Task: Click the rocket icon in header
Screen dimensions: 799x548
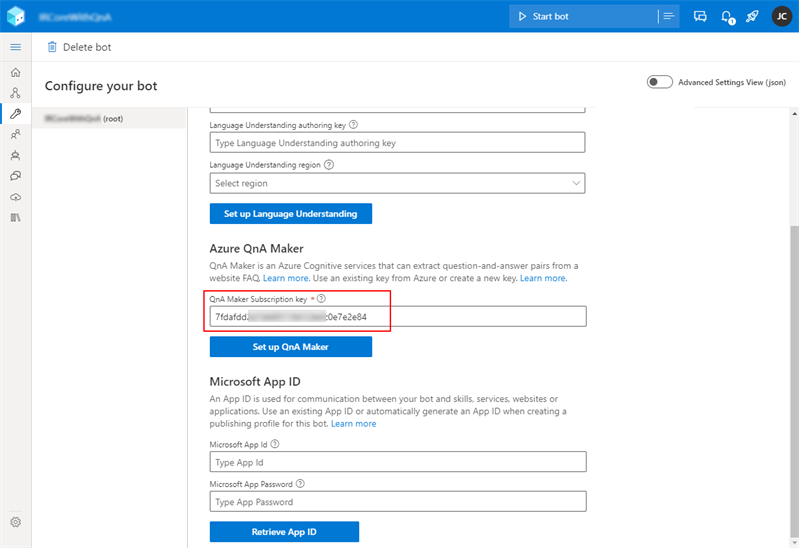Action: coord(752,17)
